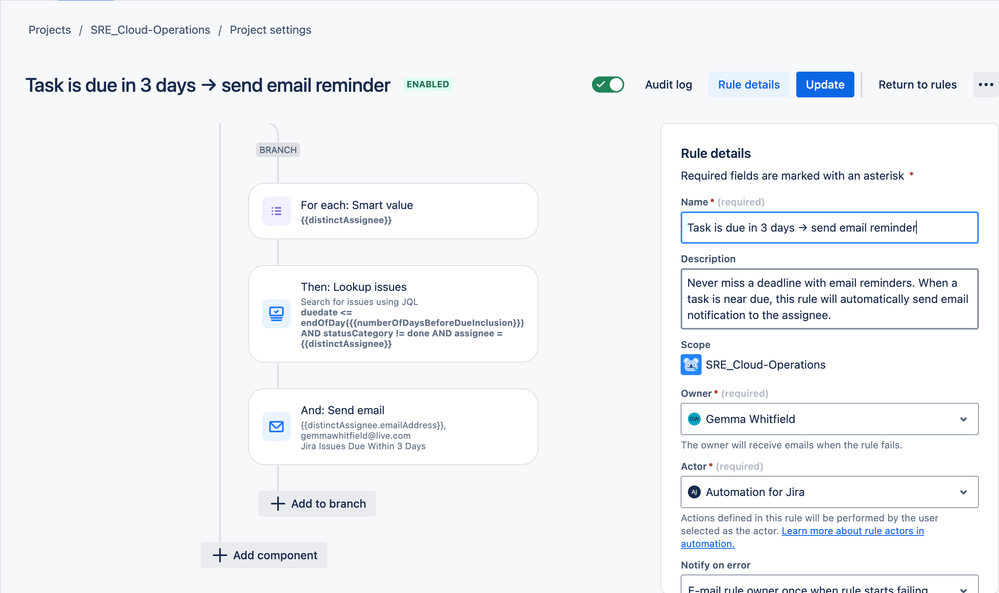Click the Description text area
999x593 pixels.
pyautogui.click(x=829, y=299)
